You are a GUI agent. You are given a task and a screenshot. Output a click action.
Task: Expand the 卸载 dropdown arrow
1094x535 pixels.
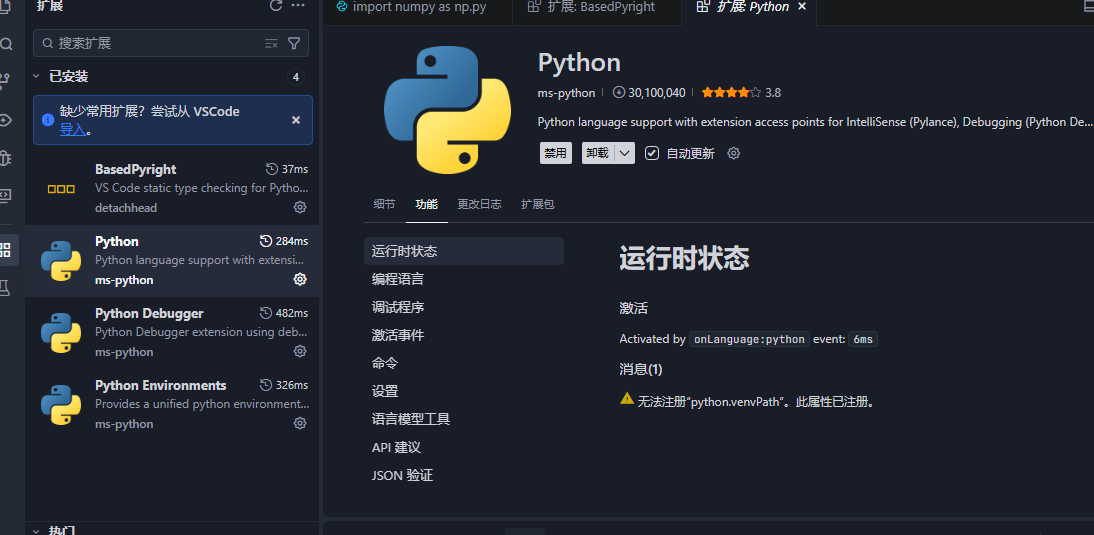(624, 153)
